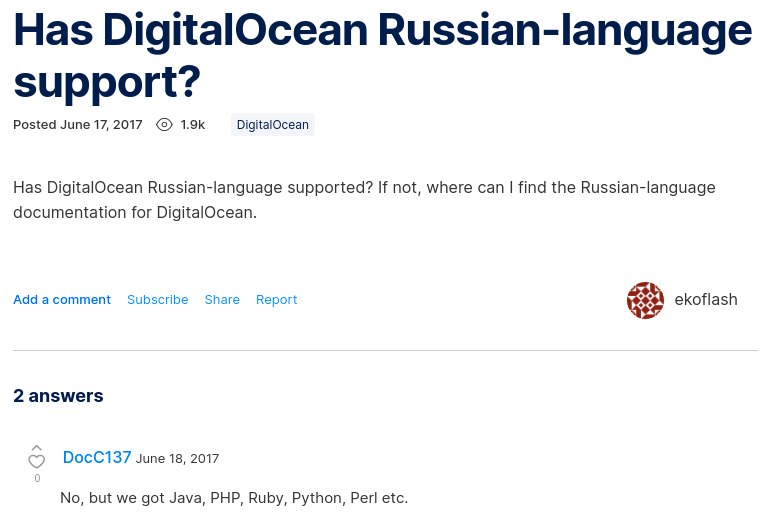Screen dimensions: 781x521
Task: Click the Posted June 17, 2017 date
Action: click(78, 125)
